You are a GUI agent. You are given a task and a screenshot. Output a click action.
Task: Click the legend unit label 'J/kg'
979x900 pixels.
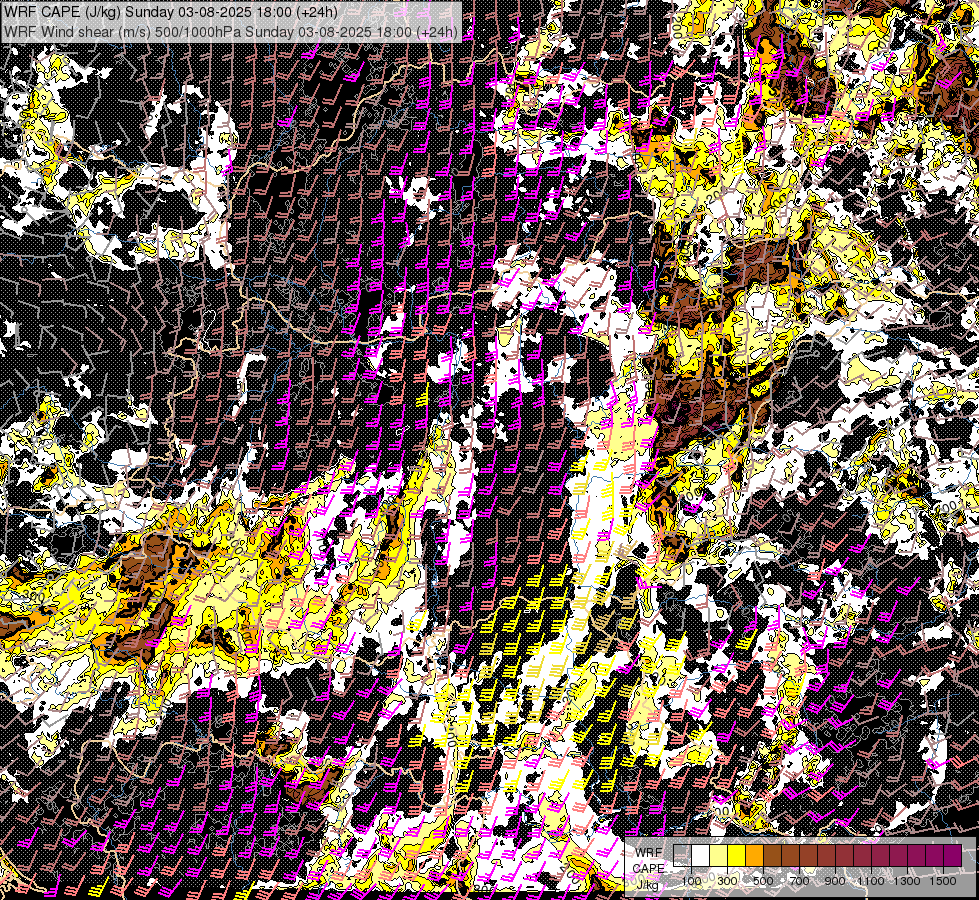click(647, 884)
